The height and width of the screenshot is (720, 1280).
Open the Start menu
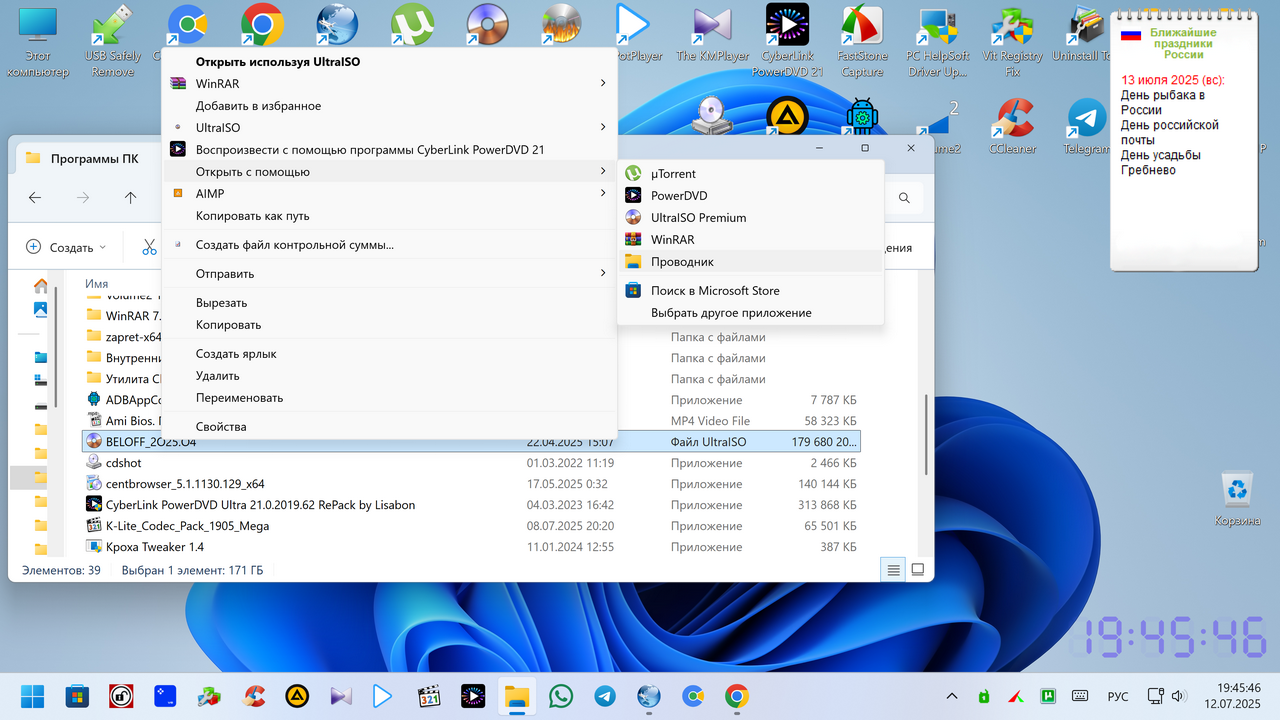click(x=32, y=696)
